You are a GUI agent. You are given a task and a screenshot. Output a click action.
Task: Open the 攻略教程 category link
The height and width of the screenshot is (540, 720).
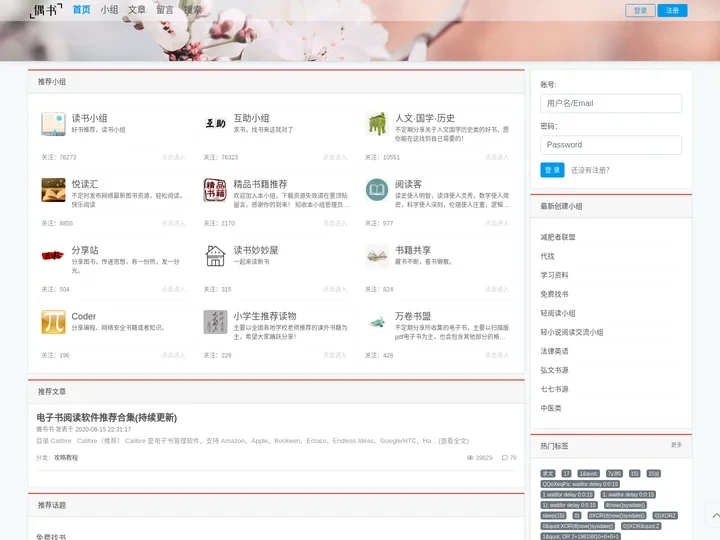[66, 458]
